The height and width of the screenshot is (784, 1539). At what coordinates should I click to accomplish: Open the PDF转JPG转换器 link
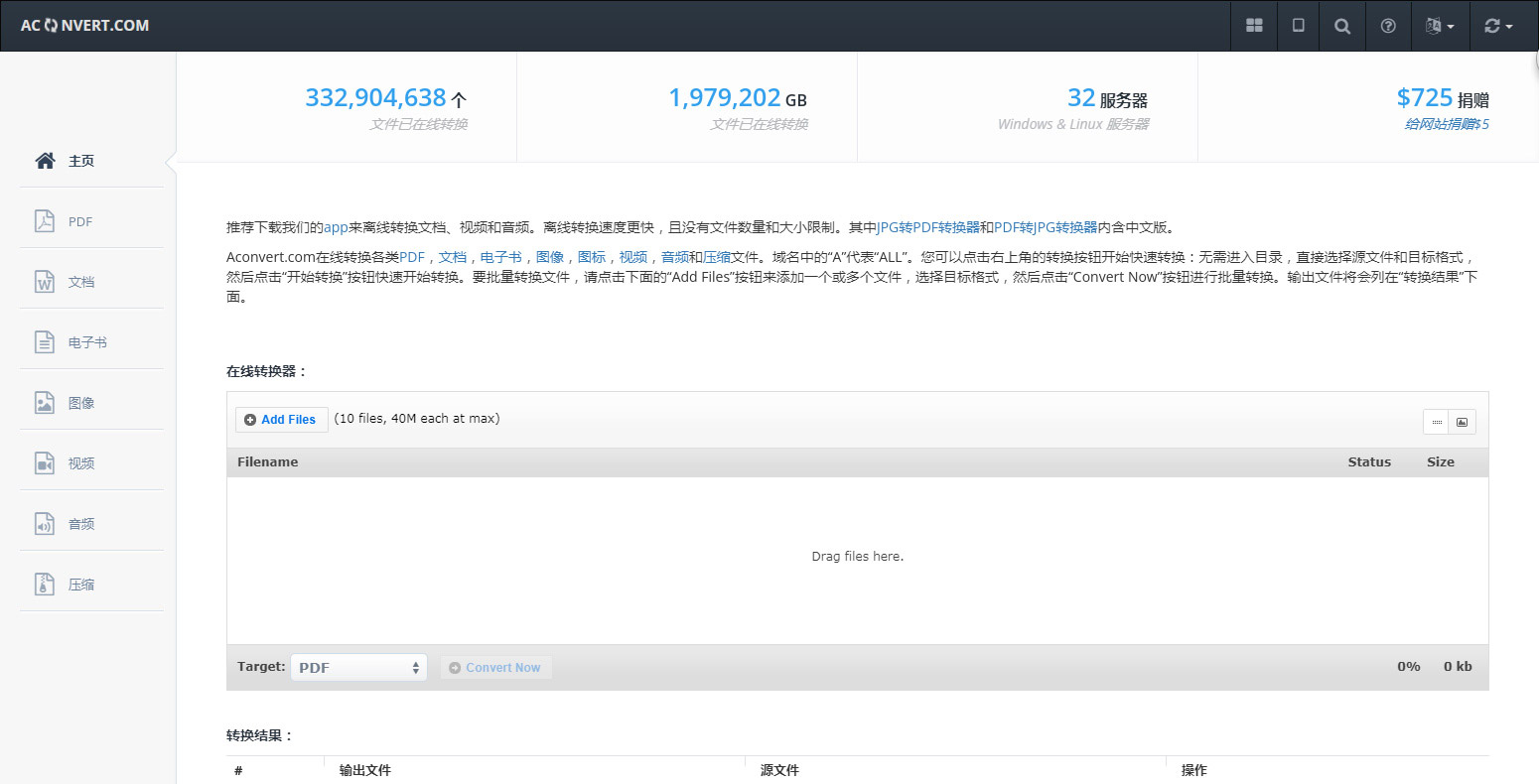[x=1046, y=227]
